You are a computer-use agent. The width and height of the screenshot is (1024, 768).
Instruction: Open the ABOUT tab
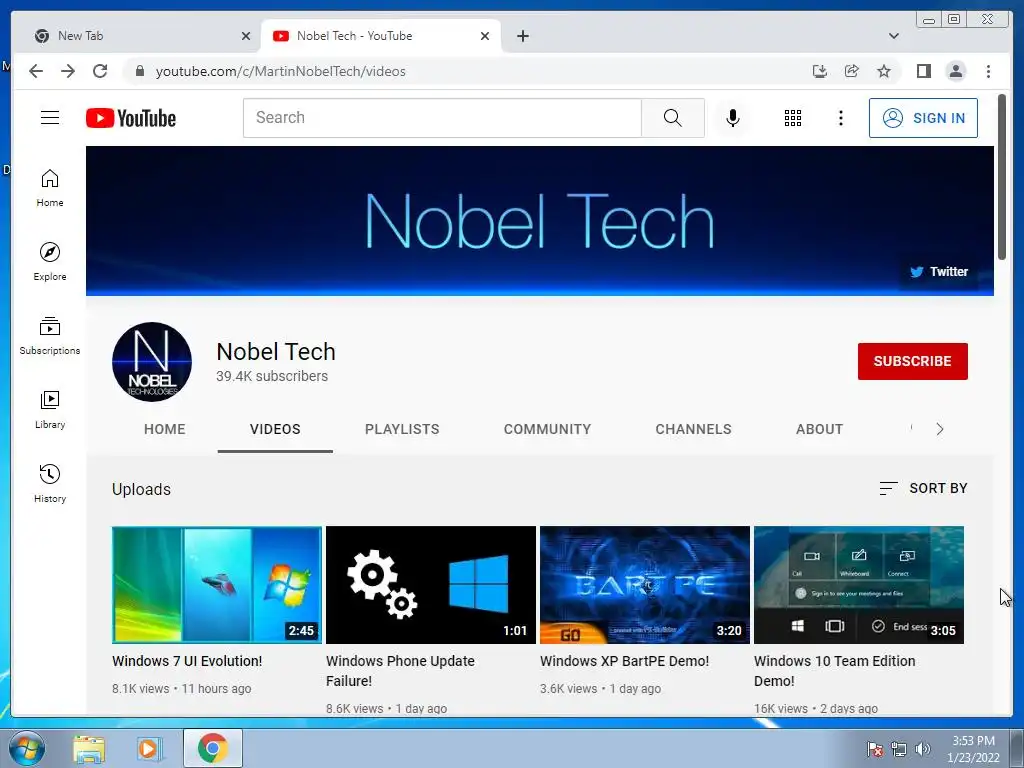pyautogui.click(x=820, y=429)
